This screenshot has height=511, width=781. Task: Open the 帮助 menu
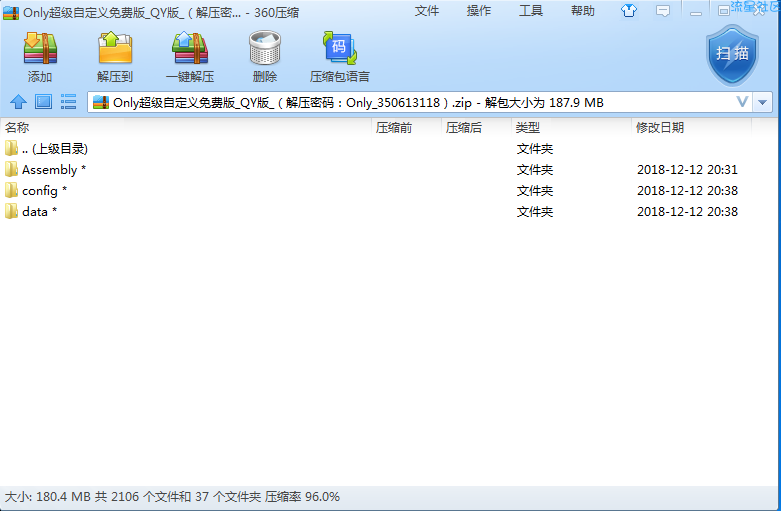(x=583, y=11)
